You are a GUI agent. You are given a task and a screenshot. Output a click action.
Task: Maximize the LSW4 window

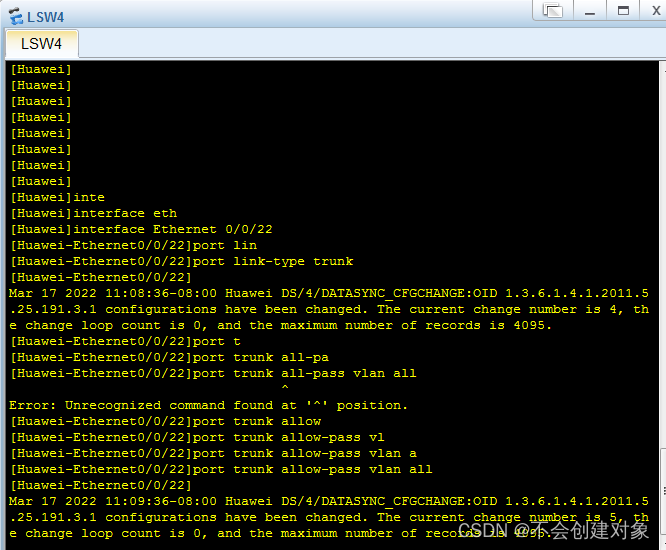click(623, 10)
